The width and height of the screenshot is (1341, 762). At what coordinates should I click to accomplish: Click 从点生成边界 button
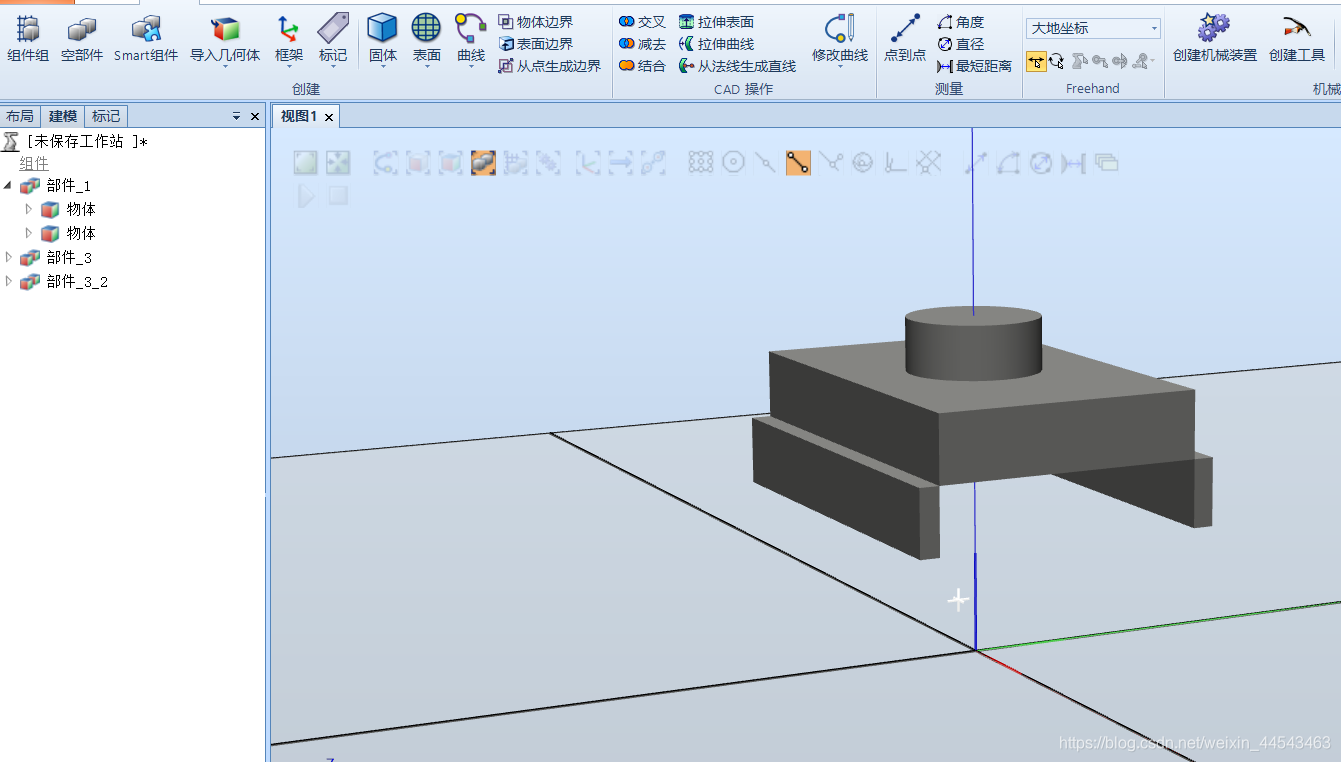[x=550, y=66]
